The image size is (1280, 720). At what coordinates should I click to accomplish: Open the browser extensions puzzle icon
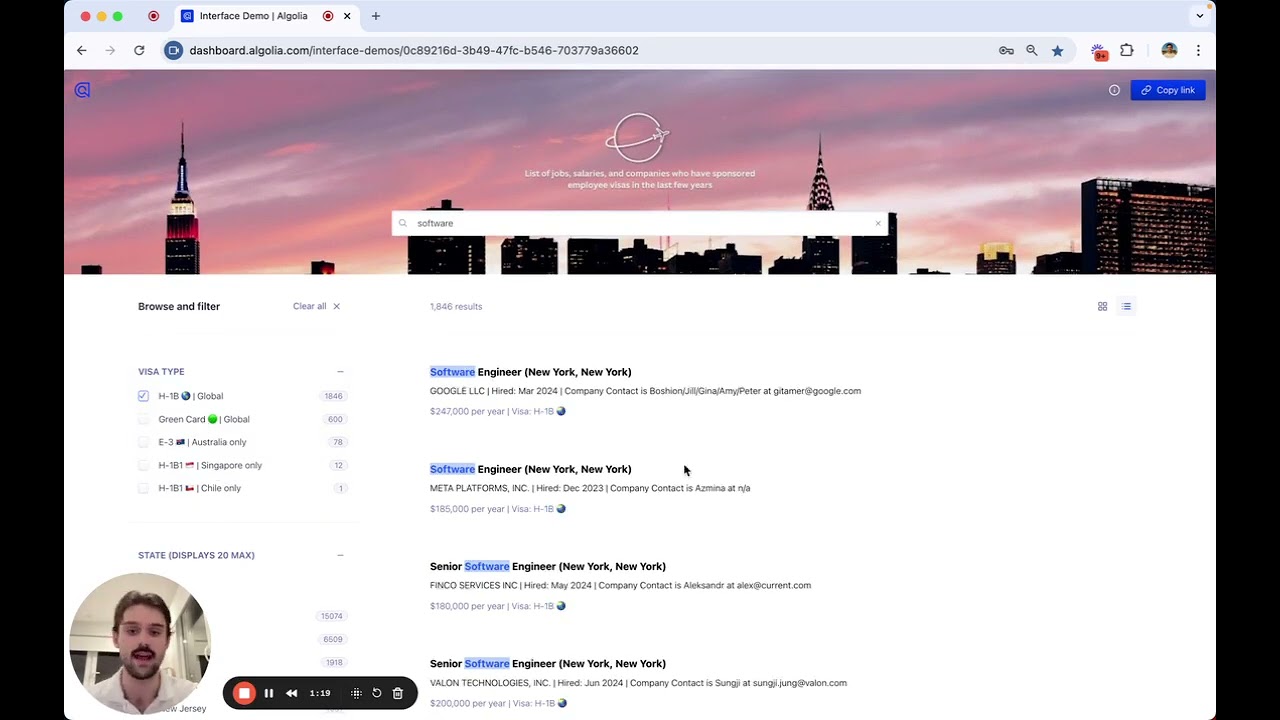click(1127, 50)
